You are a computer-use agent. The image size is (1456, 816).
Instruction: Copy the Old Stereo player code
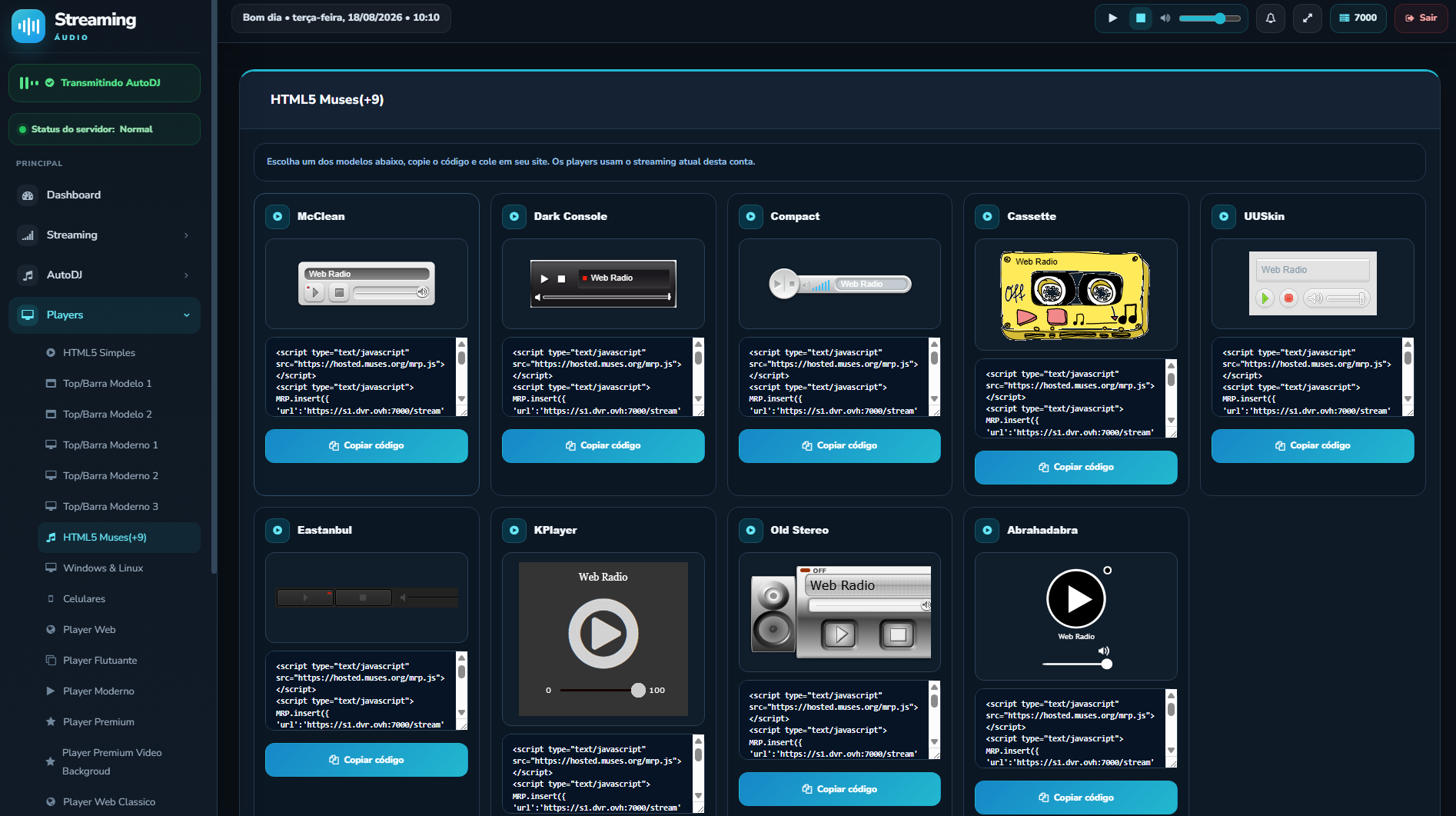(839, 789)
